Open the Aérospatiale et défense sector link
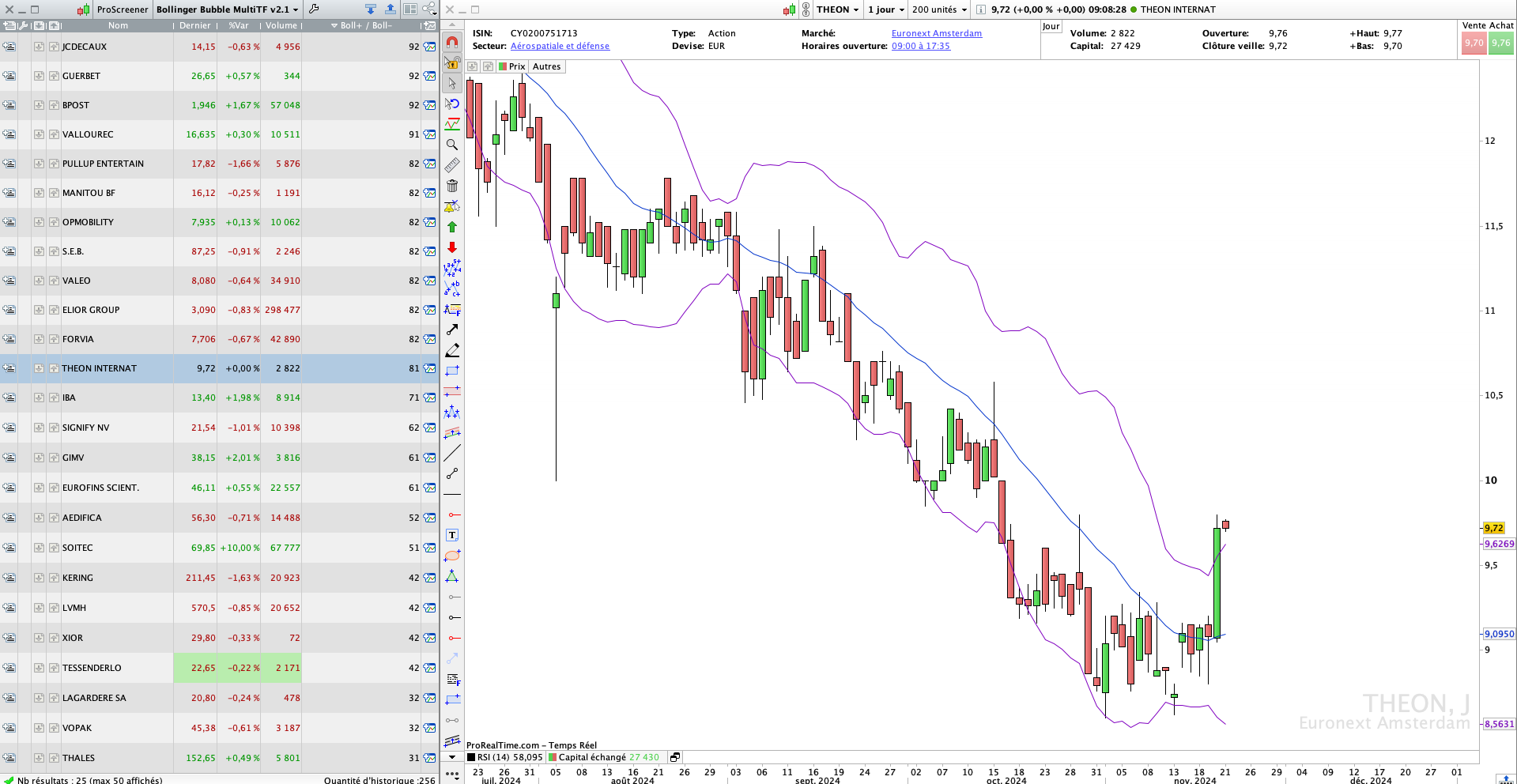Image resolution: width=1517 pixels, height=784 pixels. (x=560, y=46)
